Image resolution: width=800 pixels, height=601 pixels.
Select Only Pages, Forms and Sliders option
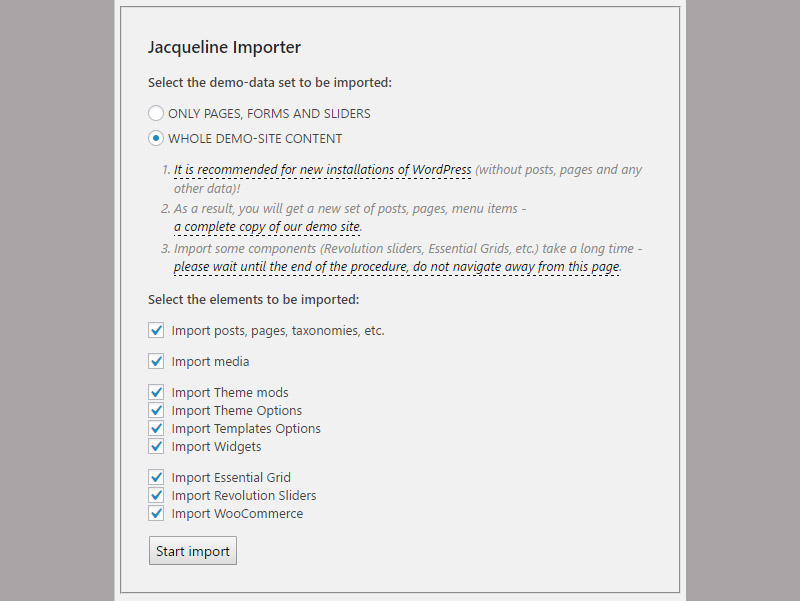[x=156, y=113]
